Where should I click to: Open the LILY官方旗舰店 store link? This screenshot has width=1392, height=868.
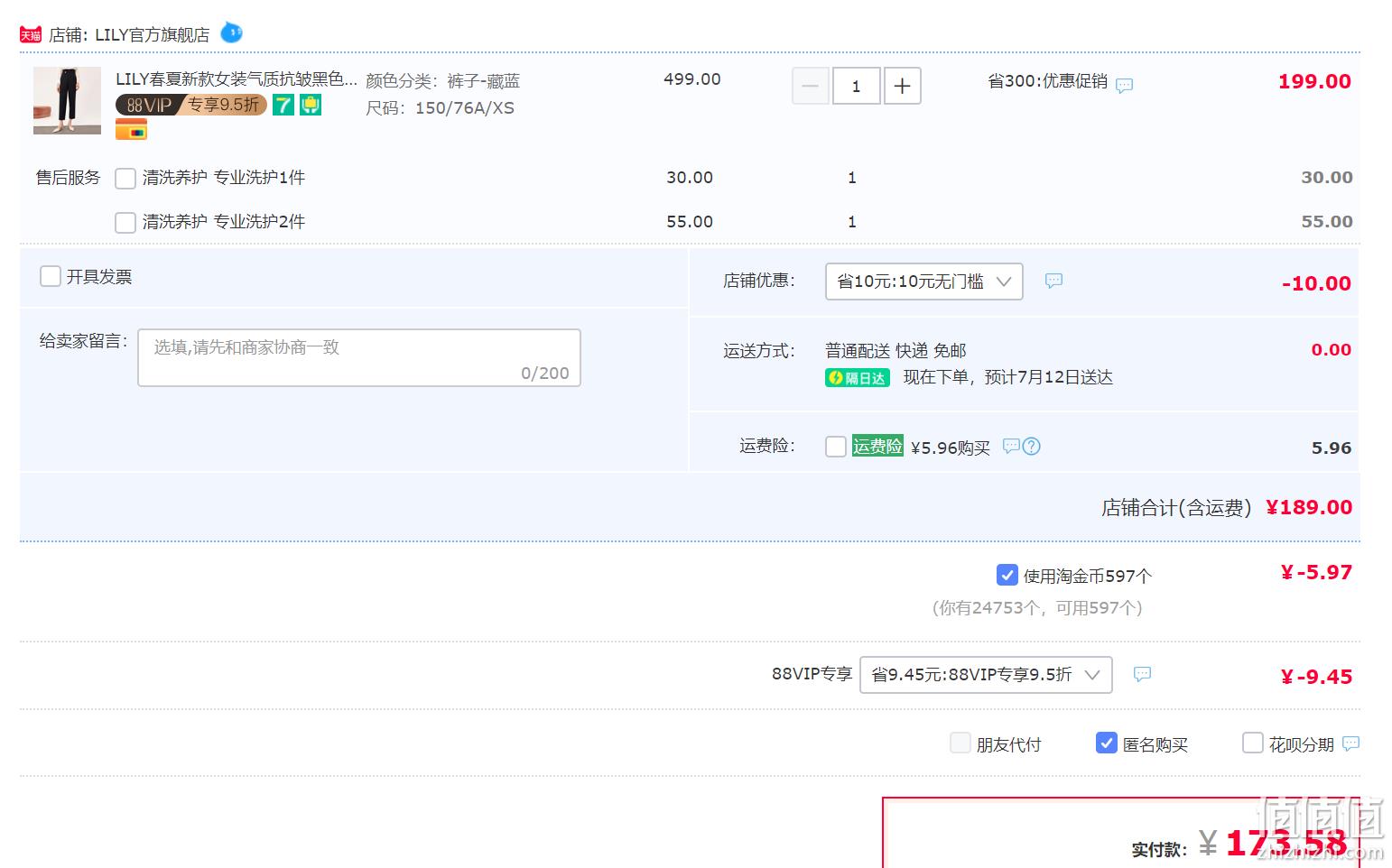tap(152, 35)
